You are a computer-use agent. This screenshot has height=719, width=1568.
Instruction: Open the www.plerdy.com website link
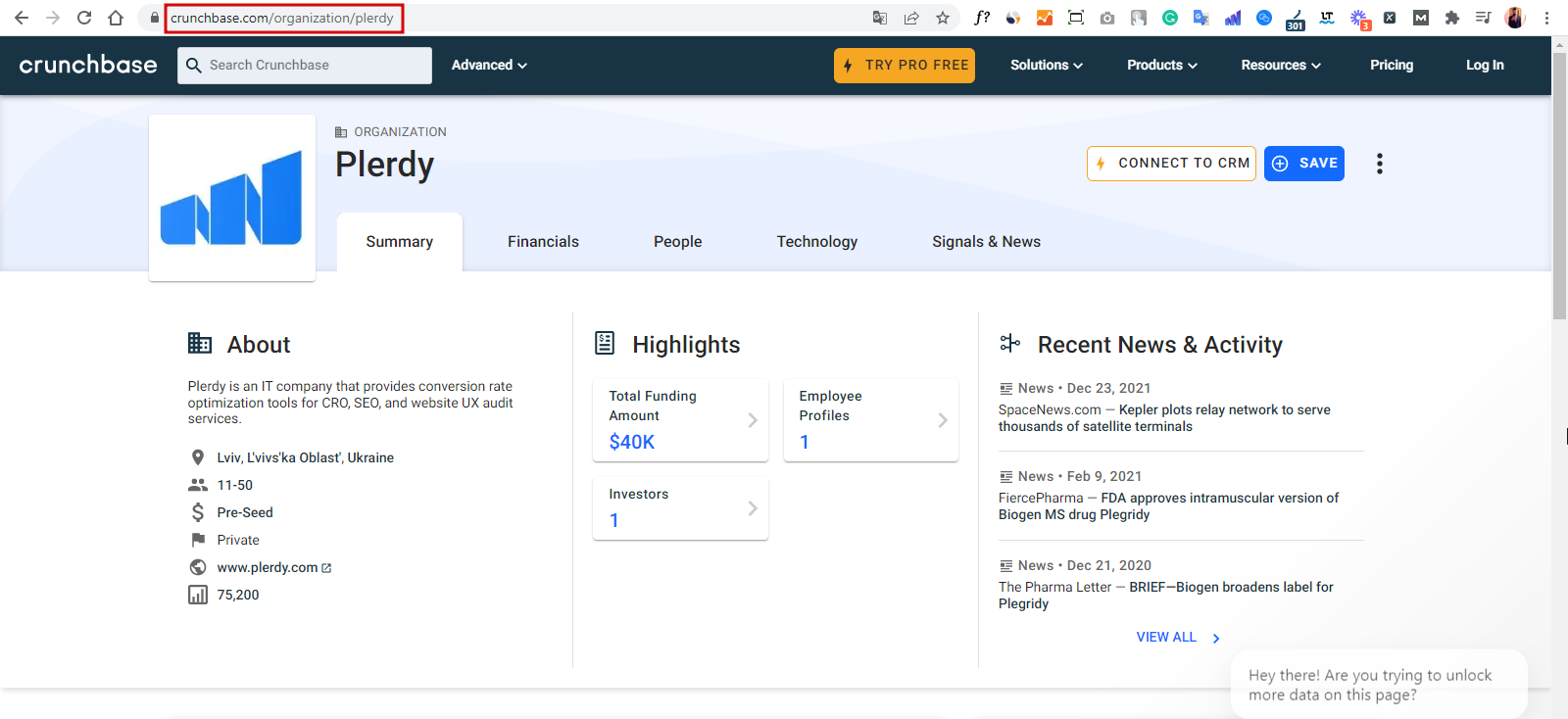click(268, 567)
